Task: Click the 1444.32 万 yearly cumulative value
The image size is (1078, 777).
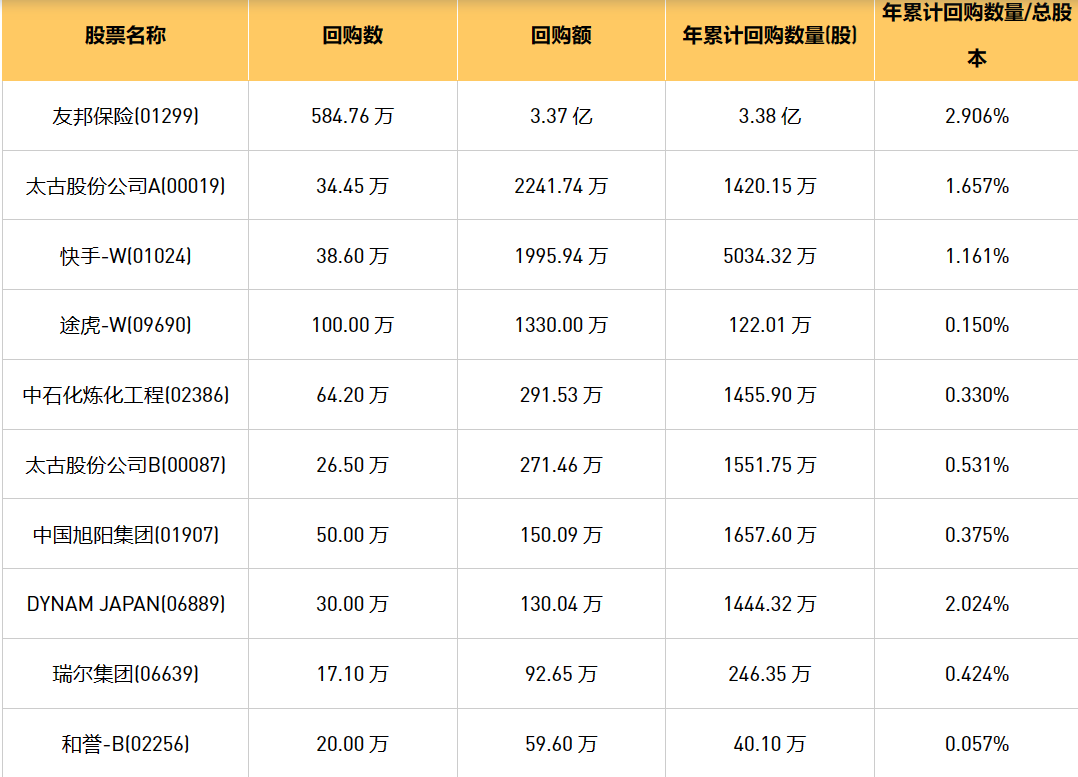Action: 769,604
